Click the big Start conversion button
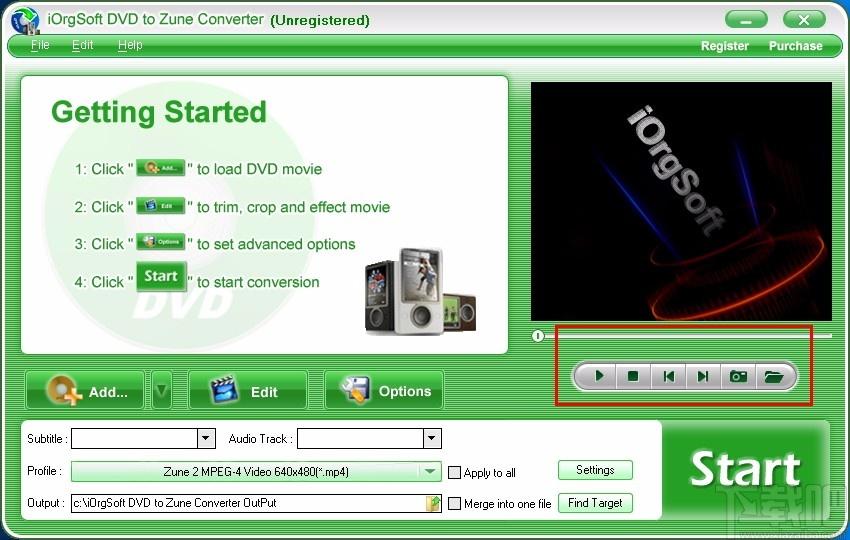The width and height of the screenshot is (850, 540). pos(745,469)
